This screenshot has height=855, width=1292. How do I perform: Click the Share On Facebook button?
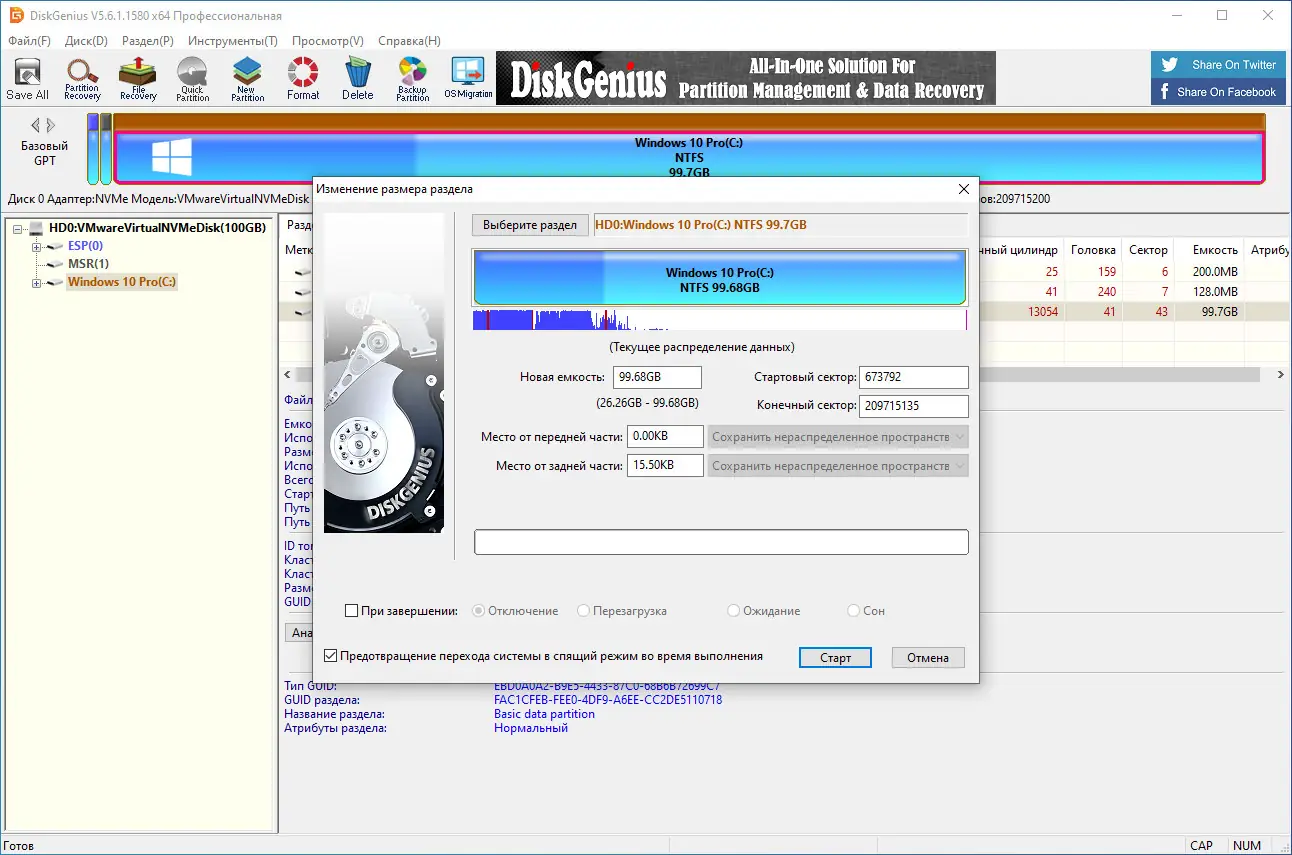pos(1217,92)
